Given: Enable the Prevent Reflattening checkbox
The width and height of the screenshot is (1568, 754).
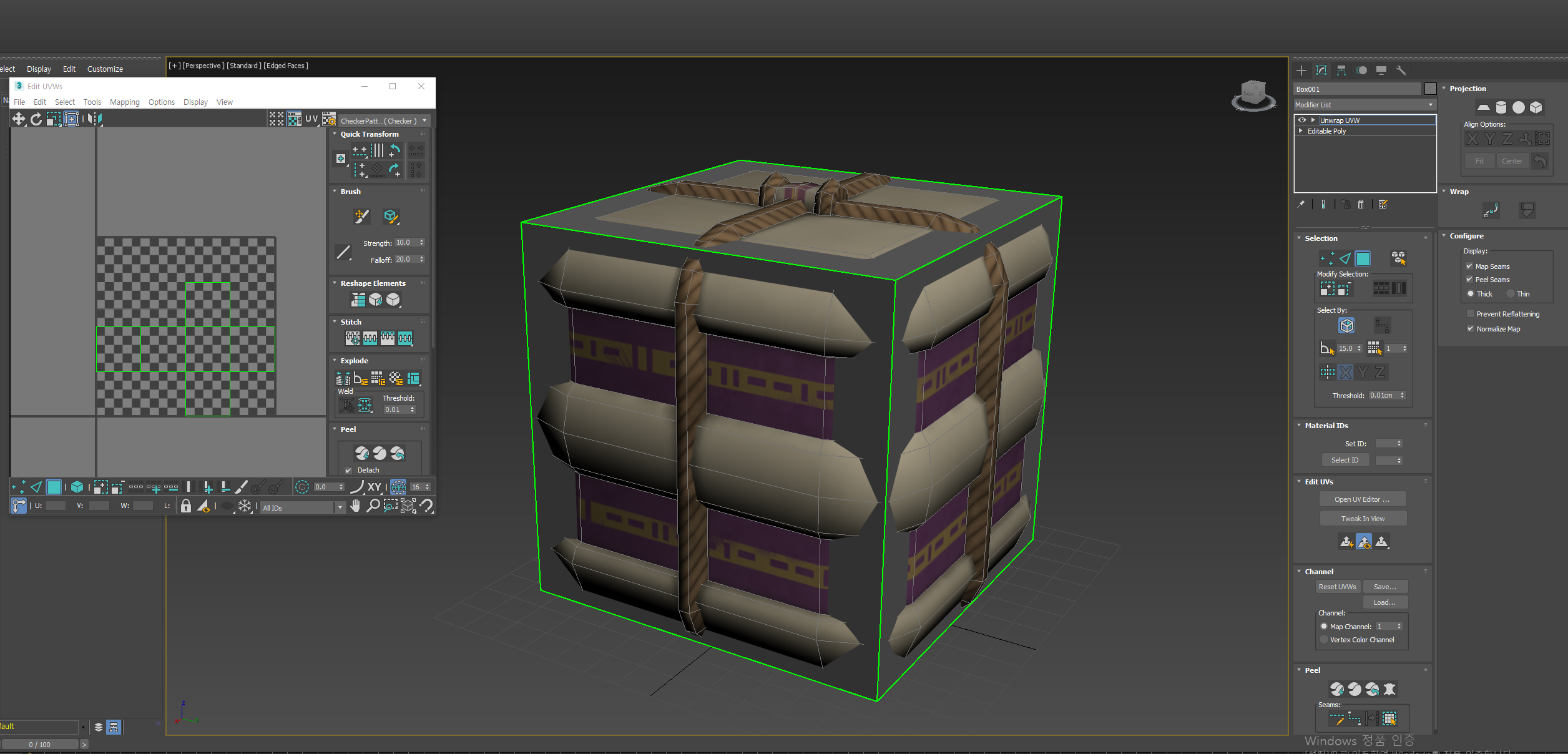Looking at the screenshot, I should (1471, 314).
